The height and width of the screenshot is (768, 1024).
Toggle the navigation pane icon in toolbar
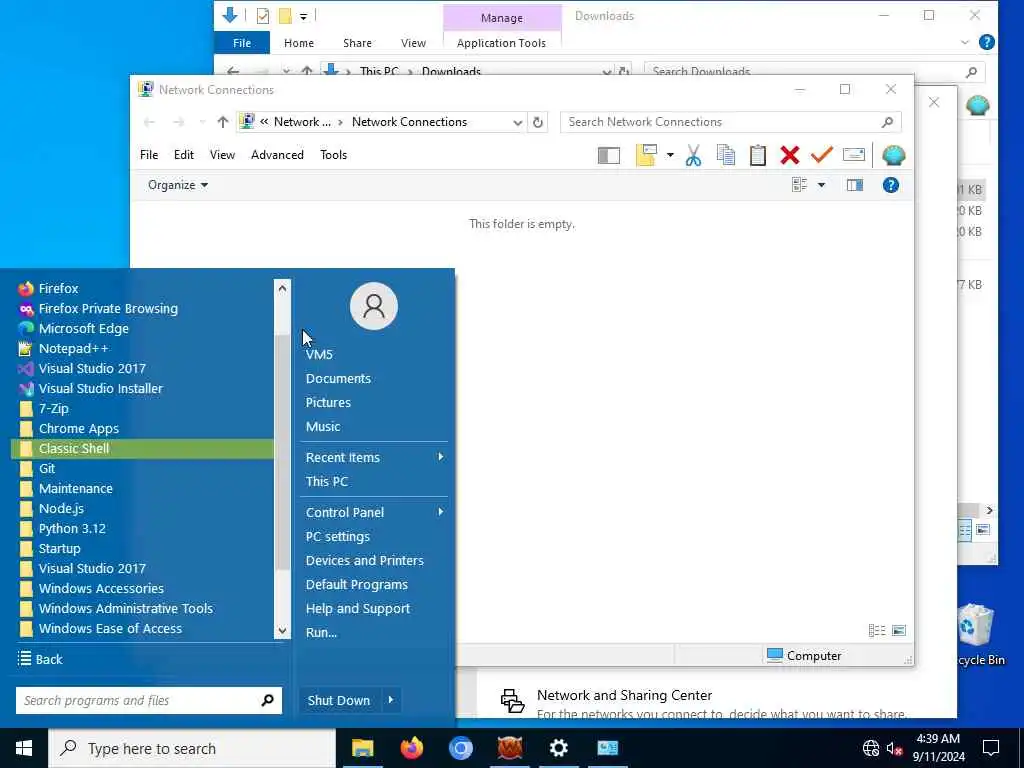[609, 155]
